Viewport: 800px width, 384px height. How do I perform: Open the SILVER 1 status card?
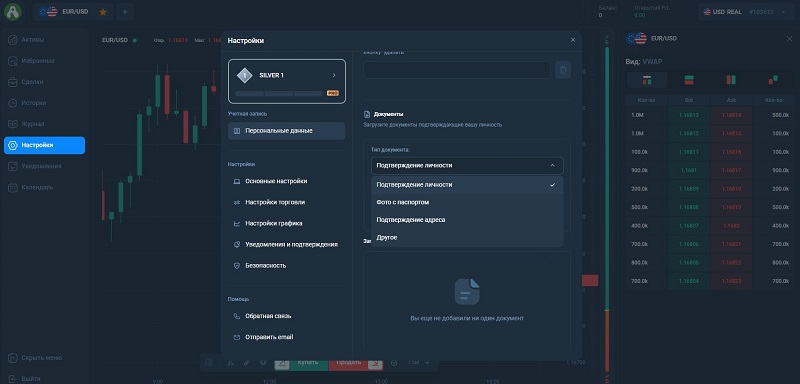(287, 82)
